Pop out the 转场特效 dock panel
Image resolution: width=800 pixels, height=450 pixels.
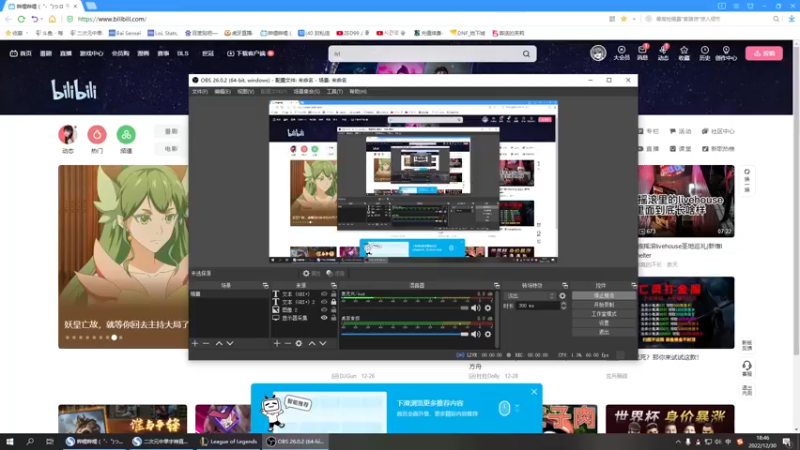pyautogui.click(x=565, y=285)
